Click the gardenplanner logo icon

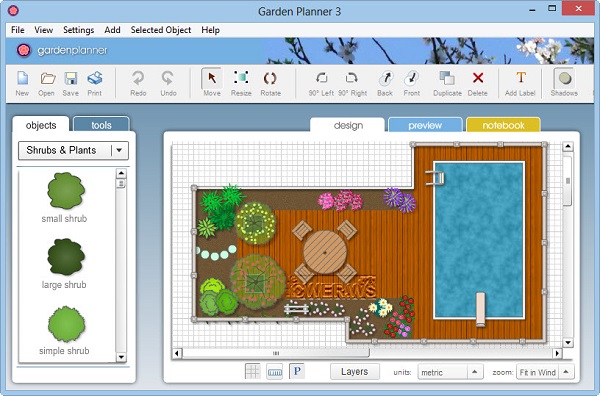tap(23, 50)
